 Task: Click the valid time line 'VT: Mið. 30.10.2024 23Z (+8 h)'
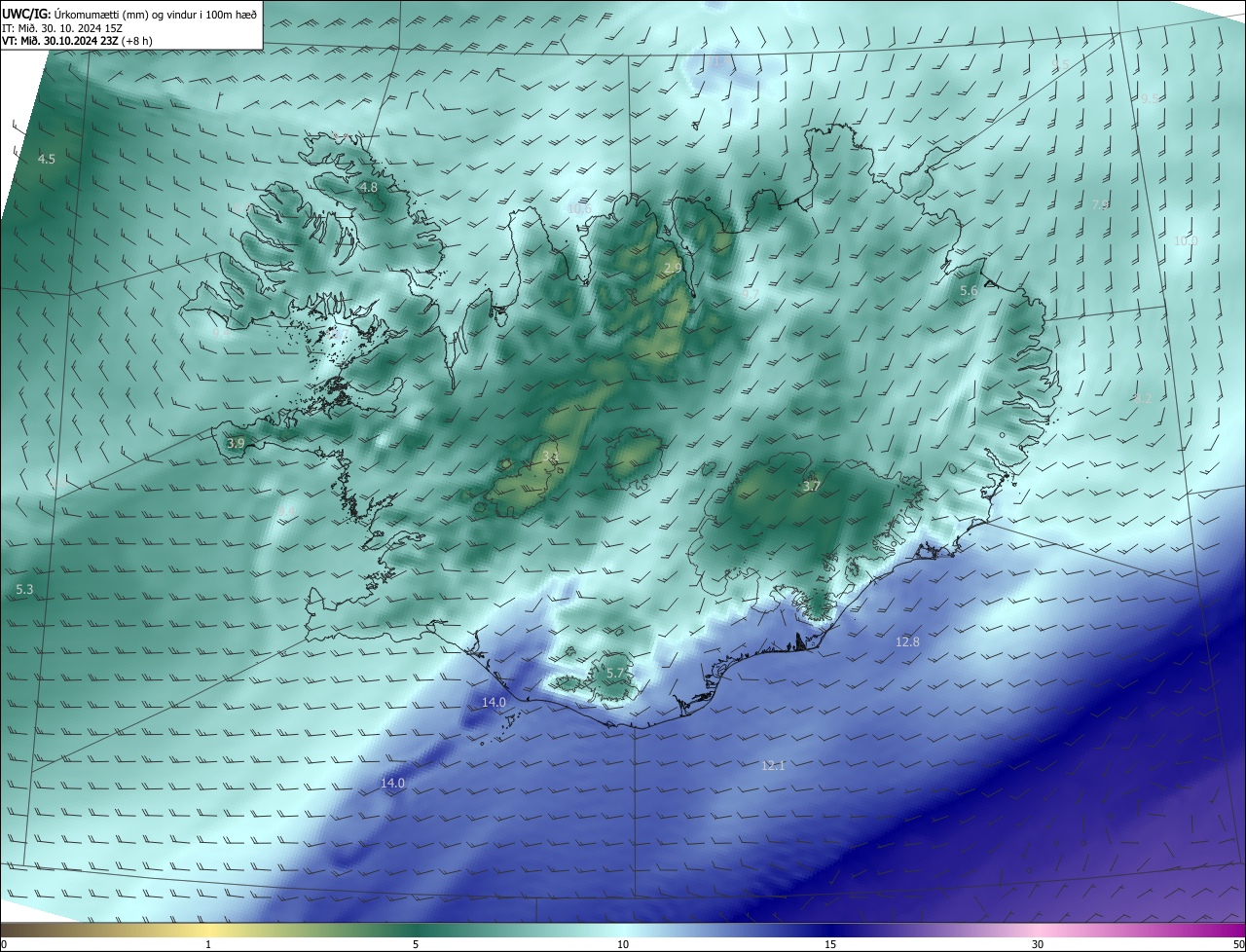[77, 41]
